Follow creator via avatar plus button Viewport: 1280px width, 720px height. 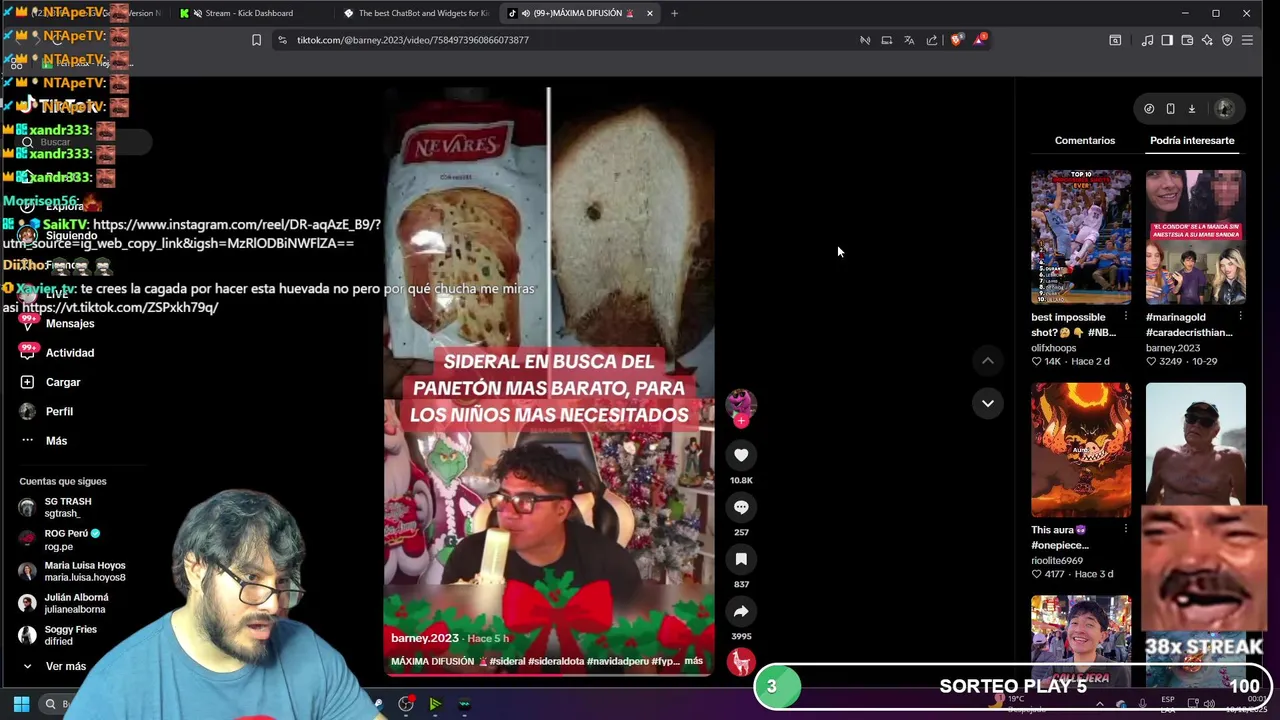pyautogui.click(x=741, y=421)
